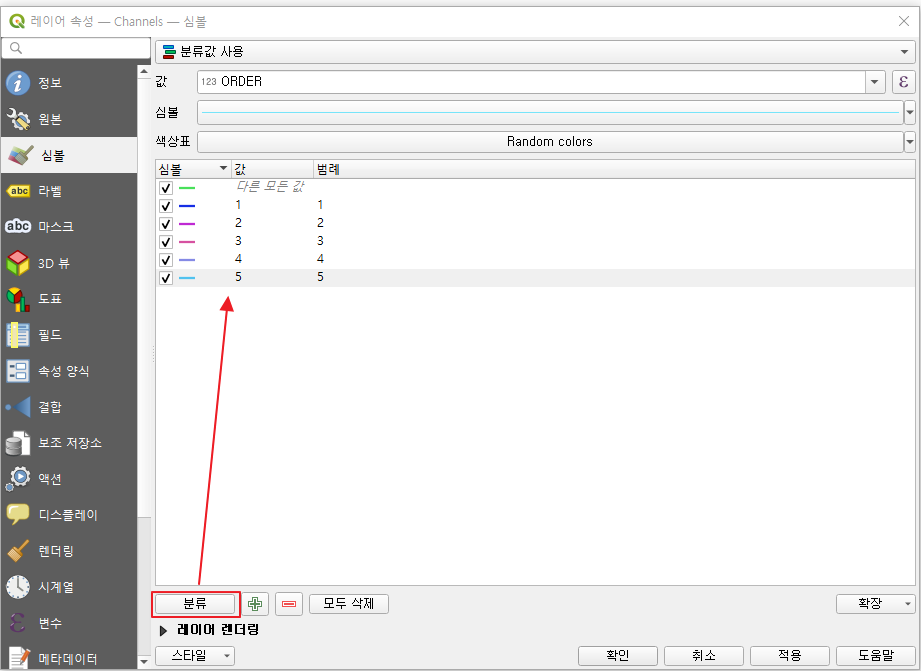Click the green line symbol for '다른 모든 값'

coord(187,188)
